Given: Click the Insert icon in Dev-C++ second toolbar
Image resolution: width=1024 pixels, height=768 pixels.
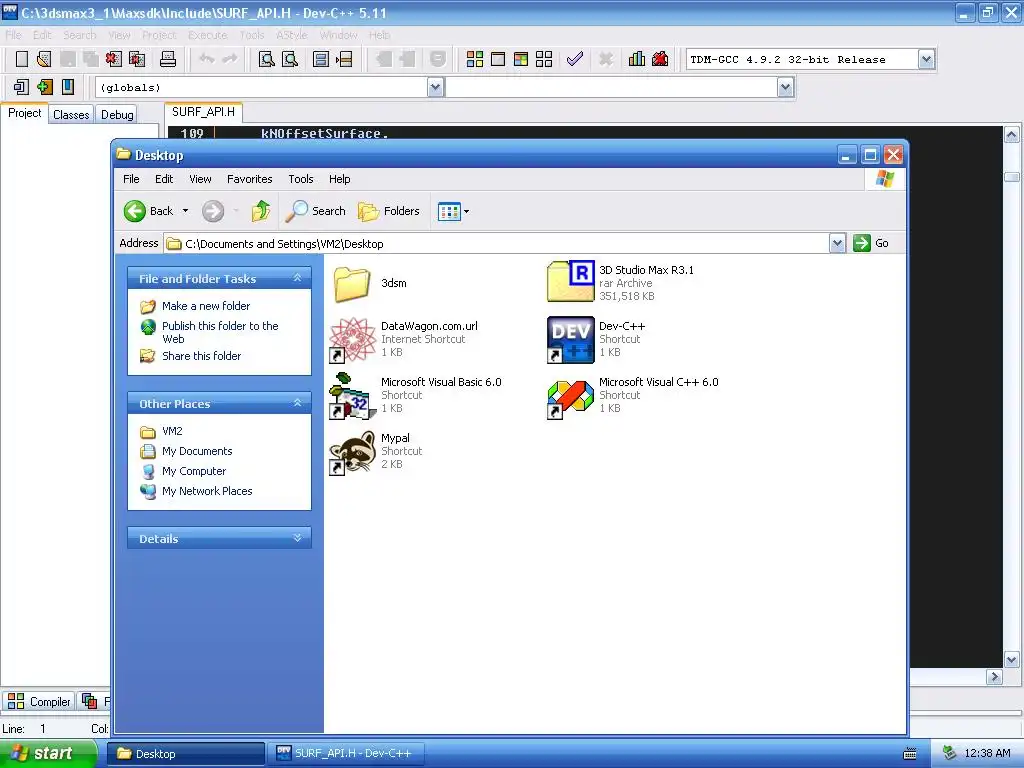Looking at the screenshot, I should (x=21, y=87).
